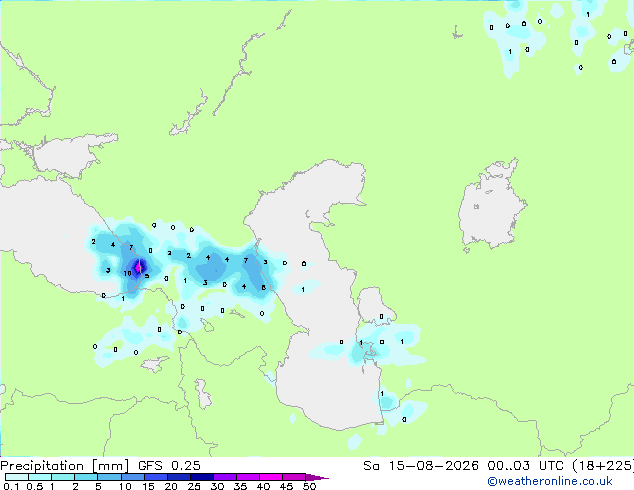Select the 15–20 mm legend color swatch

(x=156, y=477)
